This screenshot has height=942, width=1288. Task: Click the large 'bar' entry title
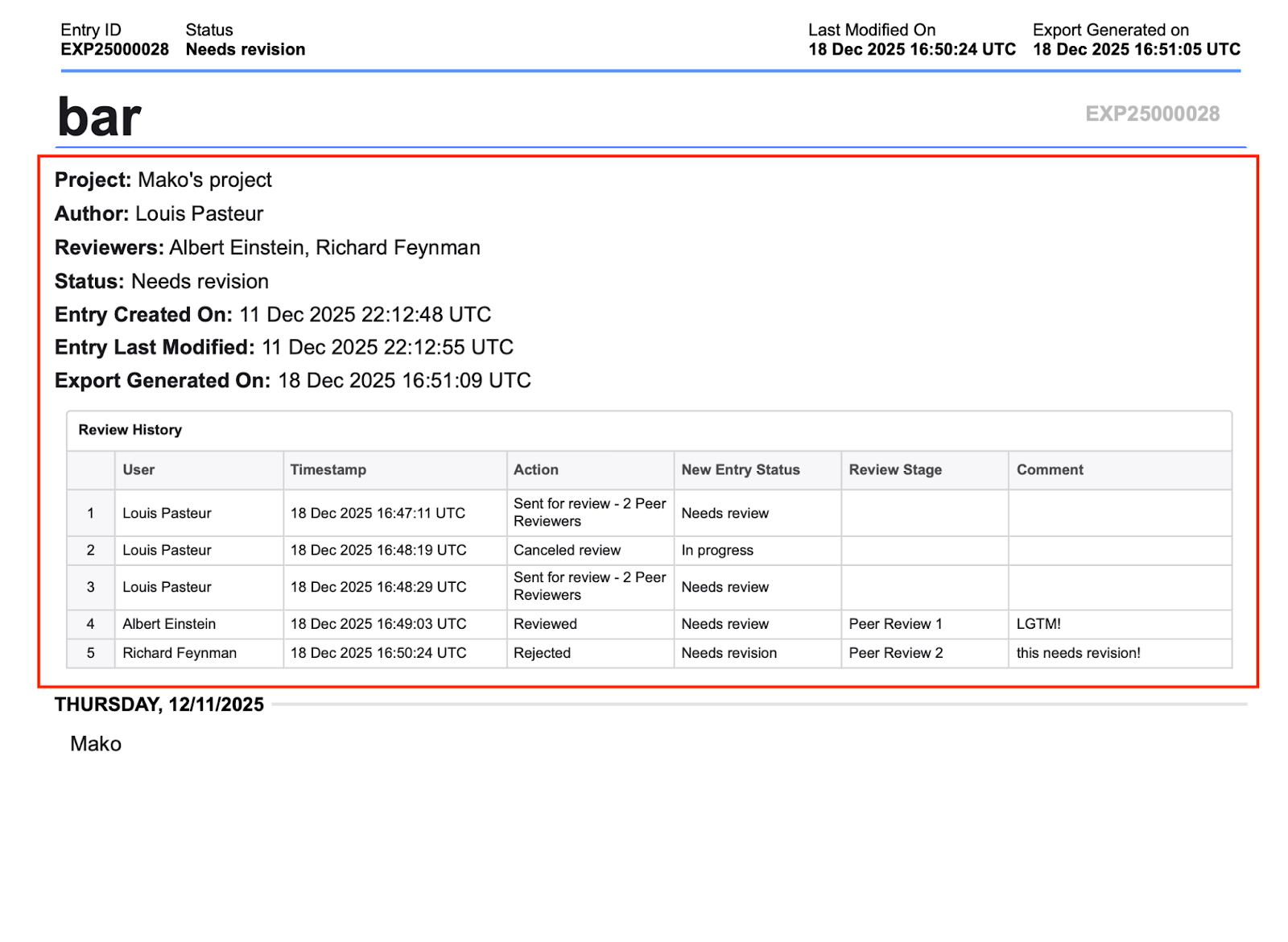point(99,118)
